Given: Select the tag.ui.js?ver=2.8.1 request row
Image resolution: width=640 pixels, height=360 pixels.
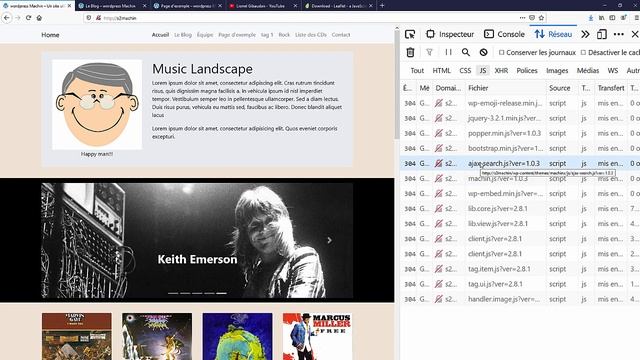Looking at the screenshot, I should tap(520, 284).
